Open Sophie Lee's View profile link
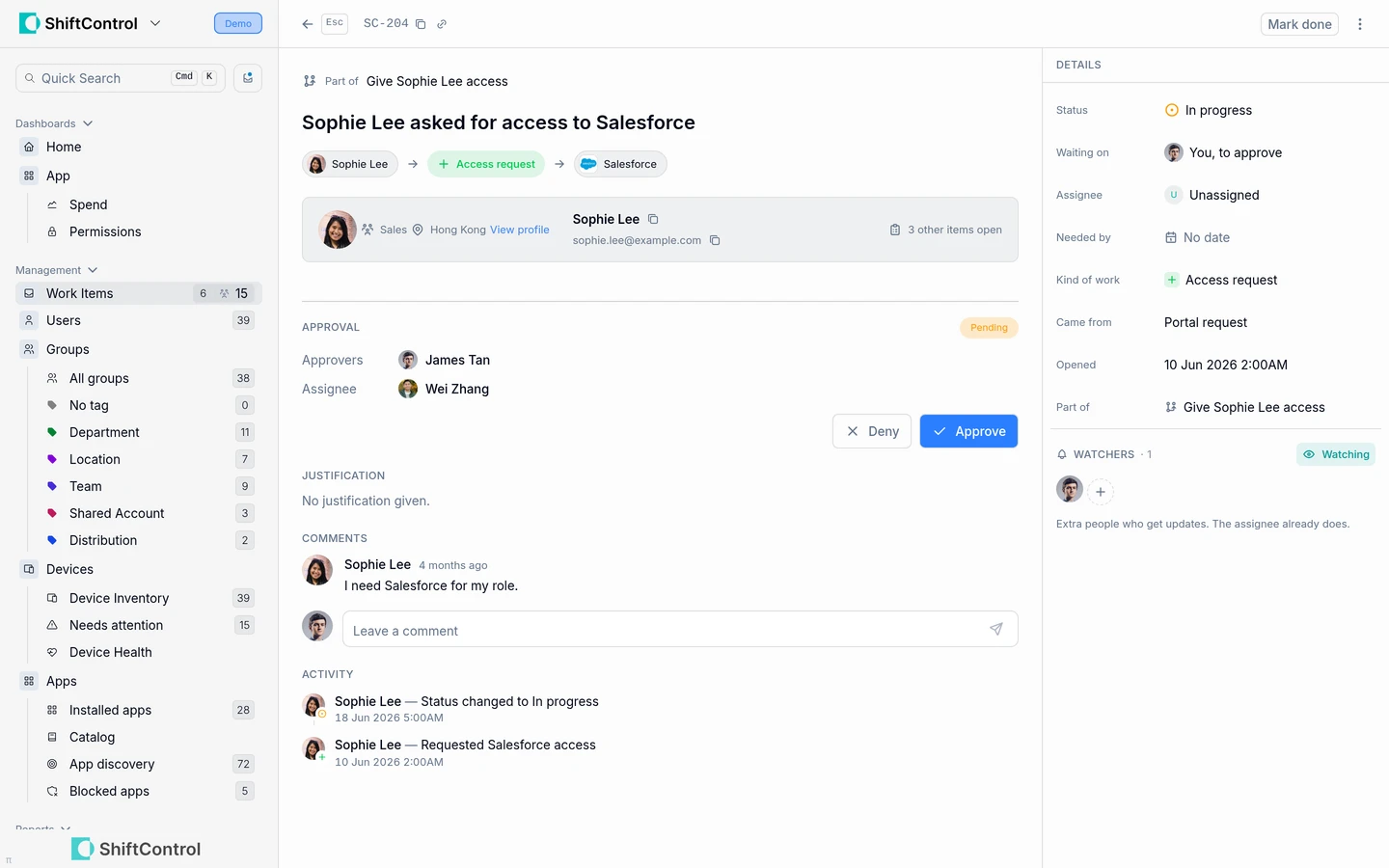The image size is (1389, 868). point(519,230)
